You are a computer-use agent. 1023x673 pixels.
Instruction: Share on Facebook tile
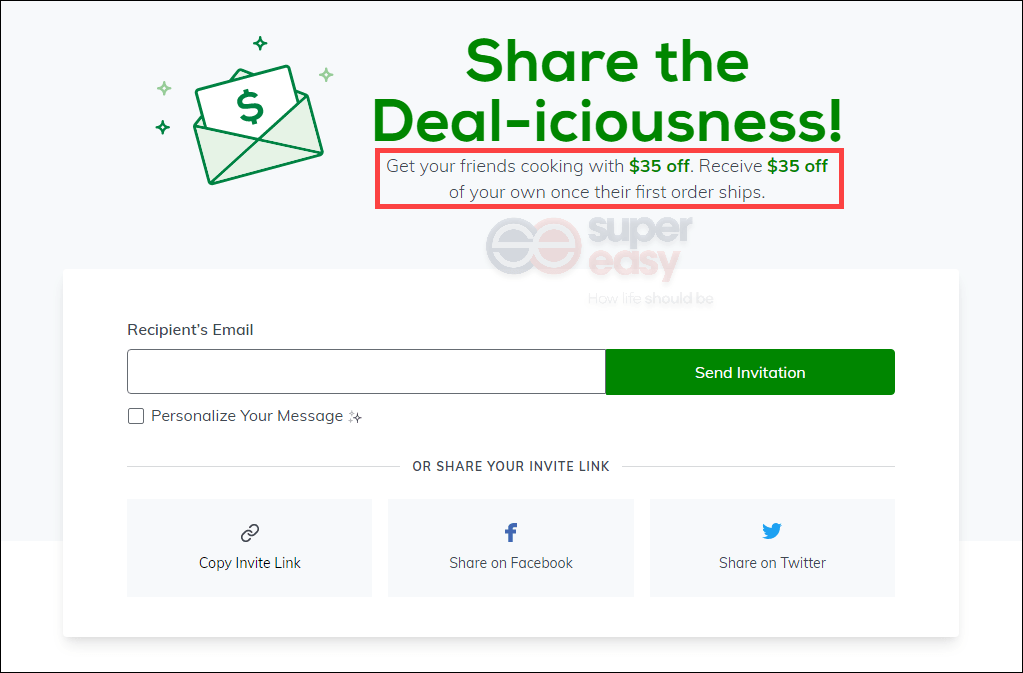click(511, 548)
